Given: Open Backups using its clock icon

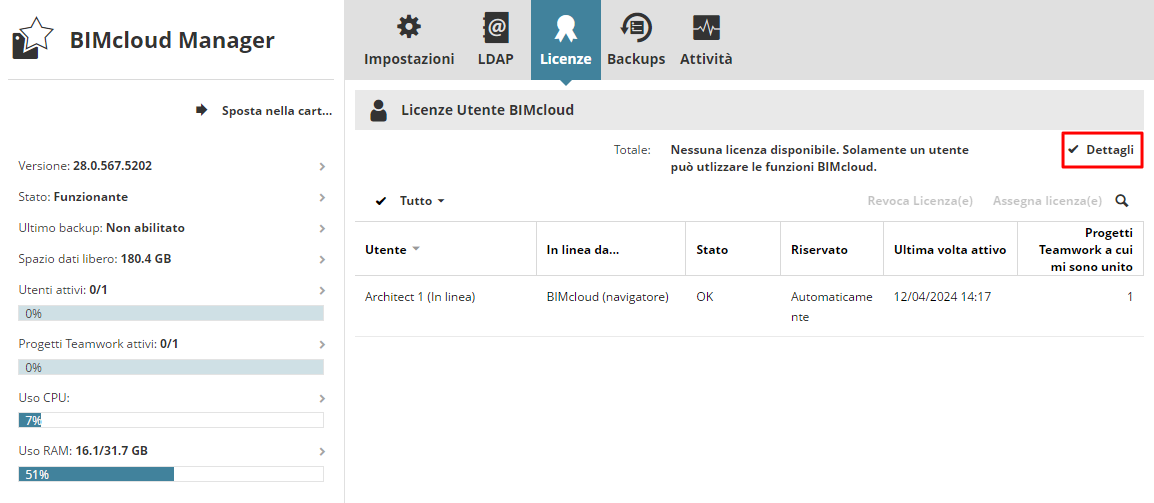Looking at the screenshot, I should click(x=636, y=27).
